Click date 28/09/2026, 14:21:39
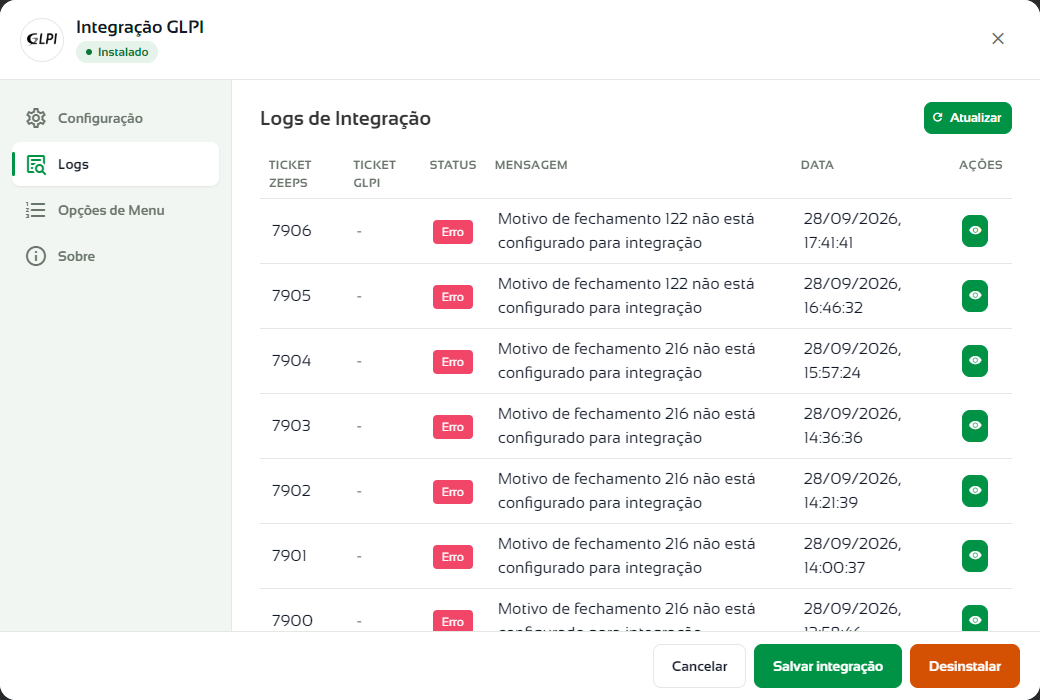Viewport: 1040px width, 700px height. pyautogui.click(x=852, y=491)
